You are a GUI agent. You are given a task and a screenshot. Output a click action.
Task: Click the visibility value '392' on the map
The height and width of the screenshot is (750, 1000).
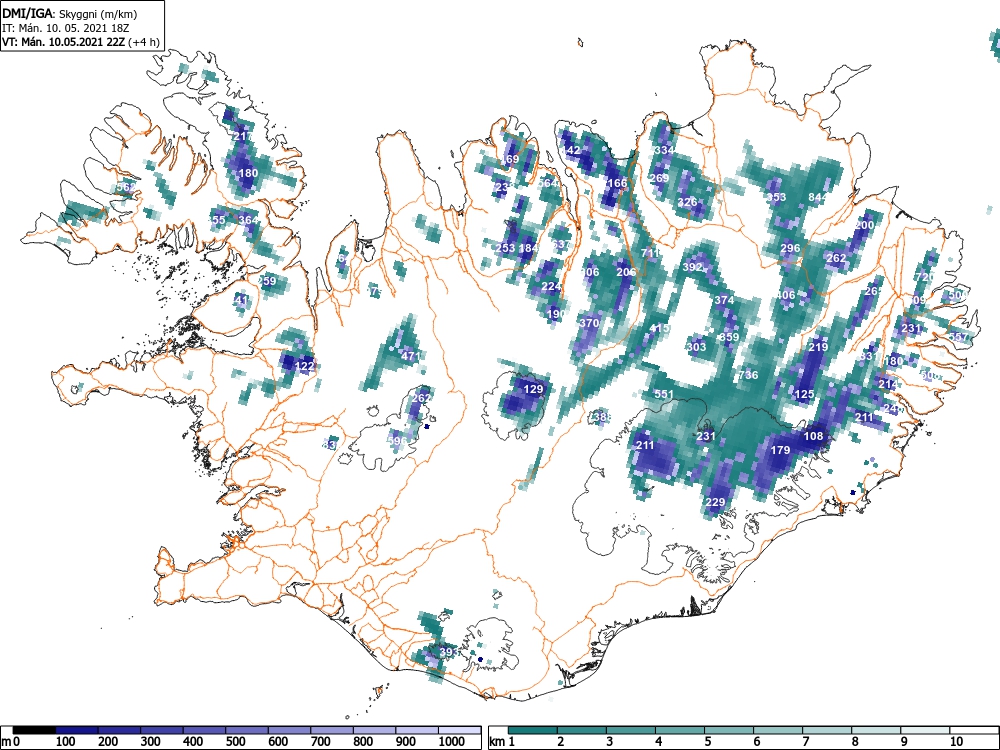coord(693,267)
